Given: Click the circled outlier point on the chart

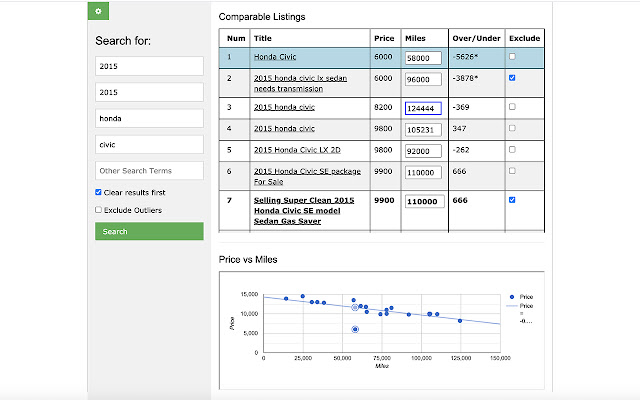Looking at the screenshot, I should [355, 329].
